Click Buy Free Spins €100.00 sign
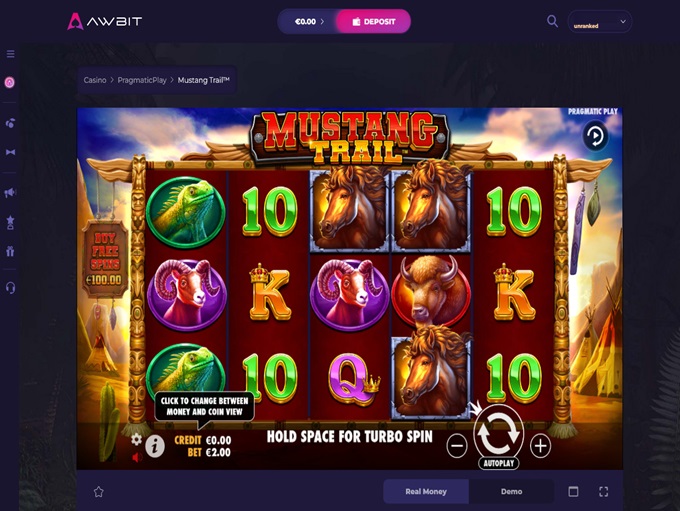Viewport: 680px width, 511px height. point(105,259)
